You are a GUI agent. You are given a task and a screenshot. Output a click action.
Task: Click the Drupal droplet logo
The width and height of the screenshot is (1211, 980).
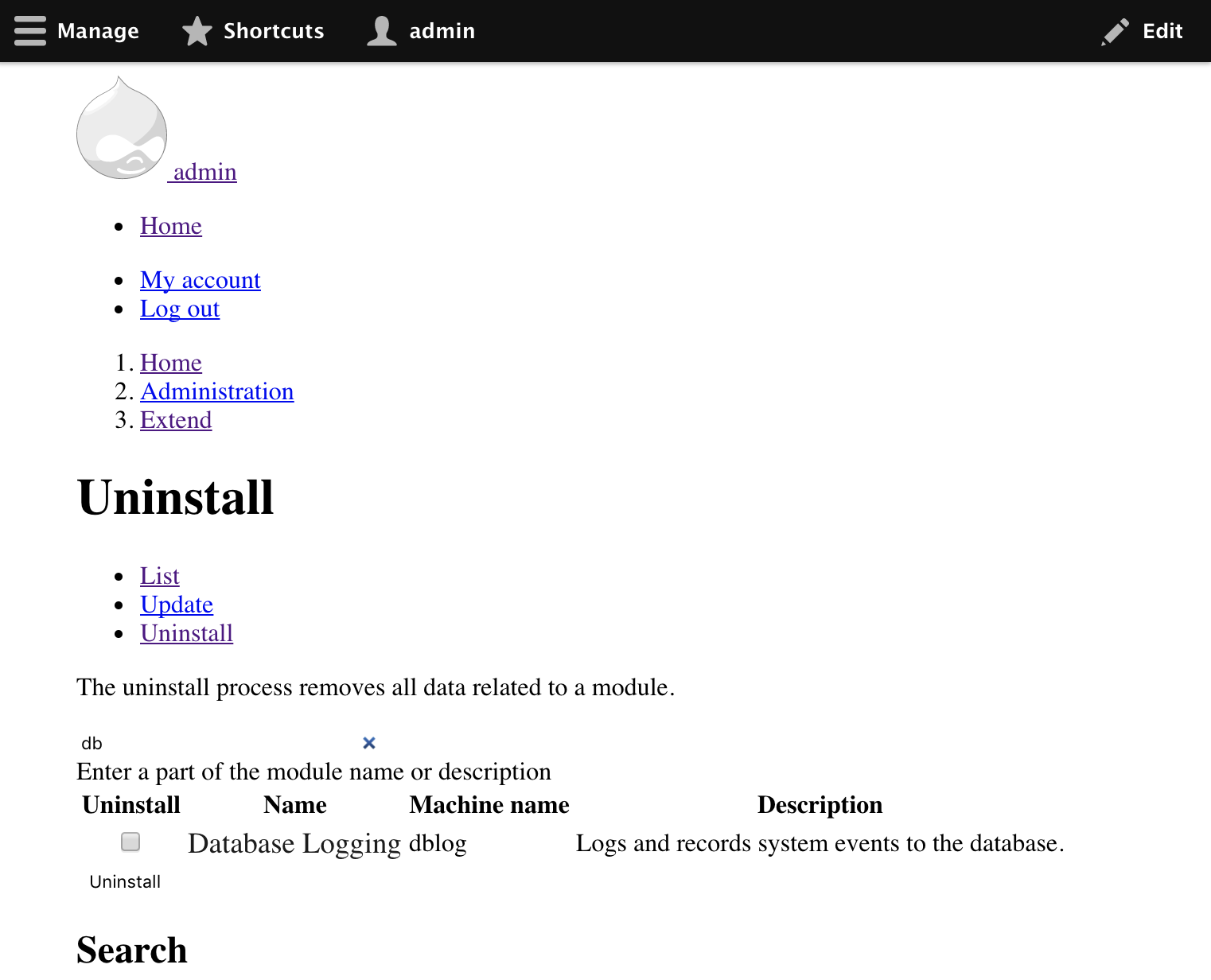click(121, 130)
